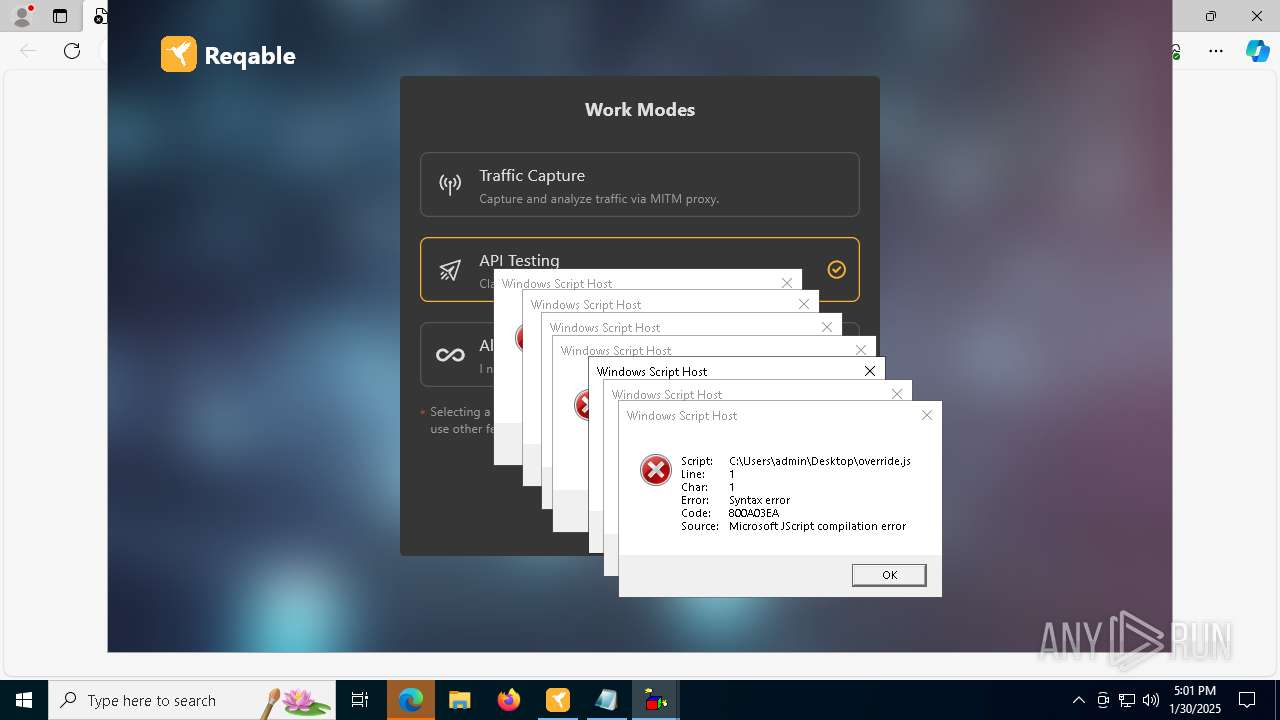Click the browser back arrow
The height and width of the screenshot is (720, 1280).
click(28, 51)
